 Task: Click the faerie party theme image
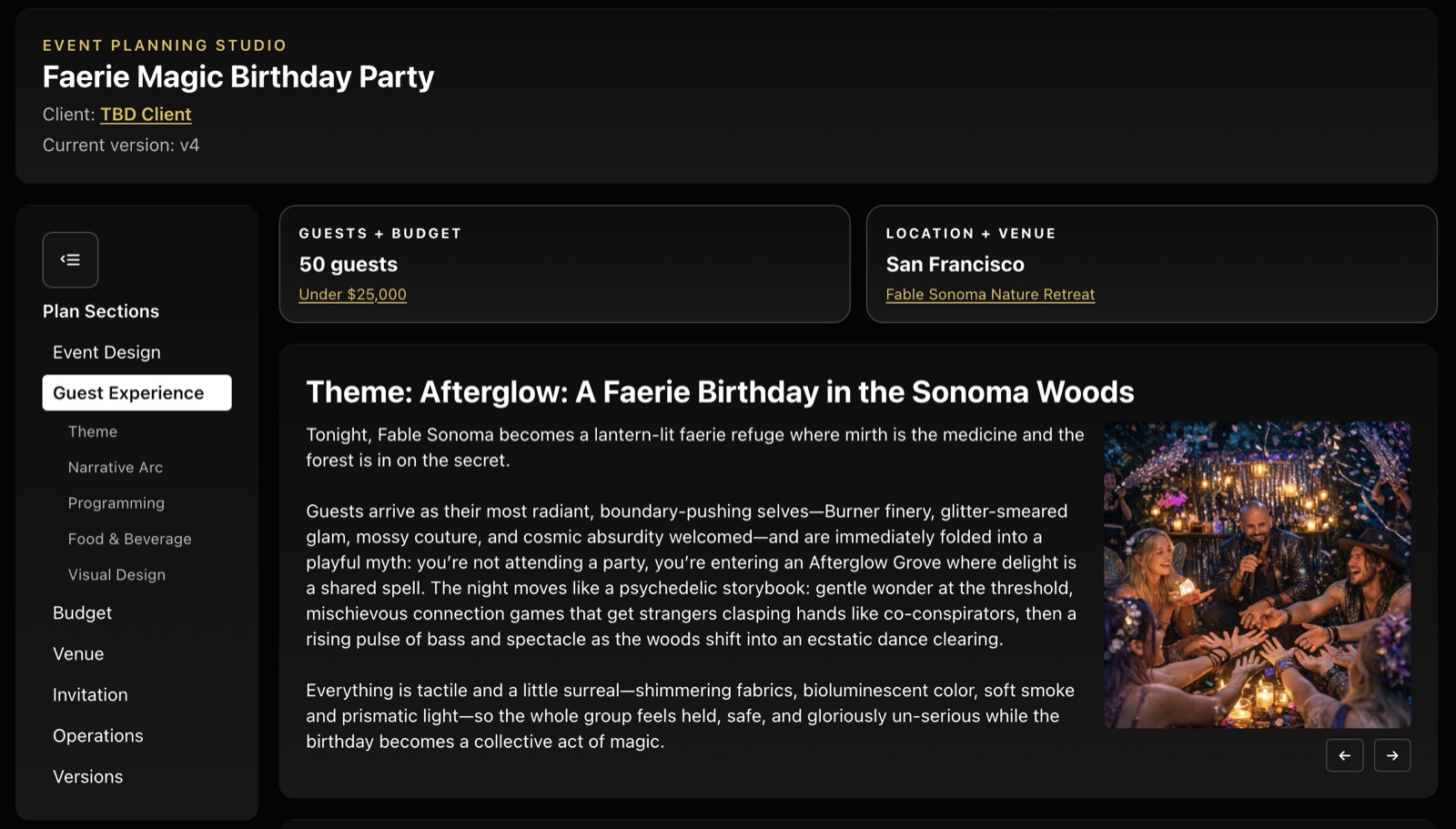1257,574
